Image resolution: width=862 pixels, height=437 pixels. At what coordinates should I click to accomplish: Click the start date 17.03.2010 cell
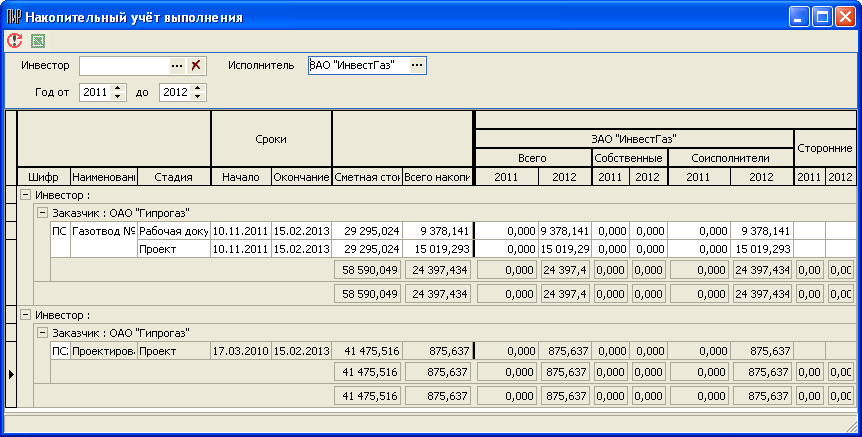241,351
